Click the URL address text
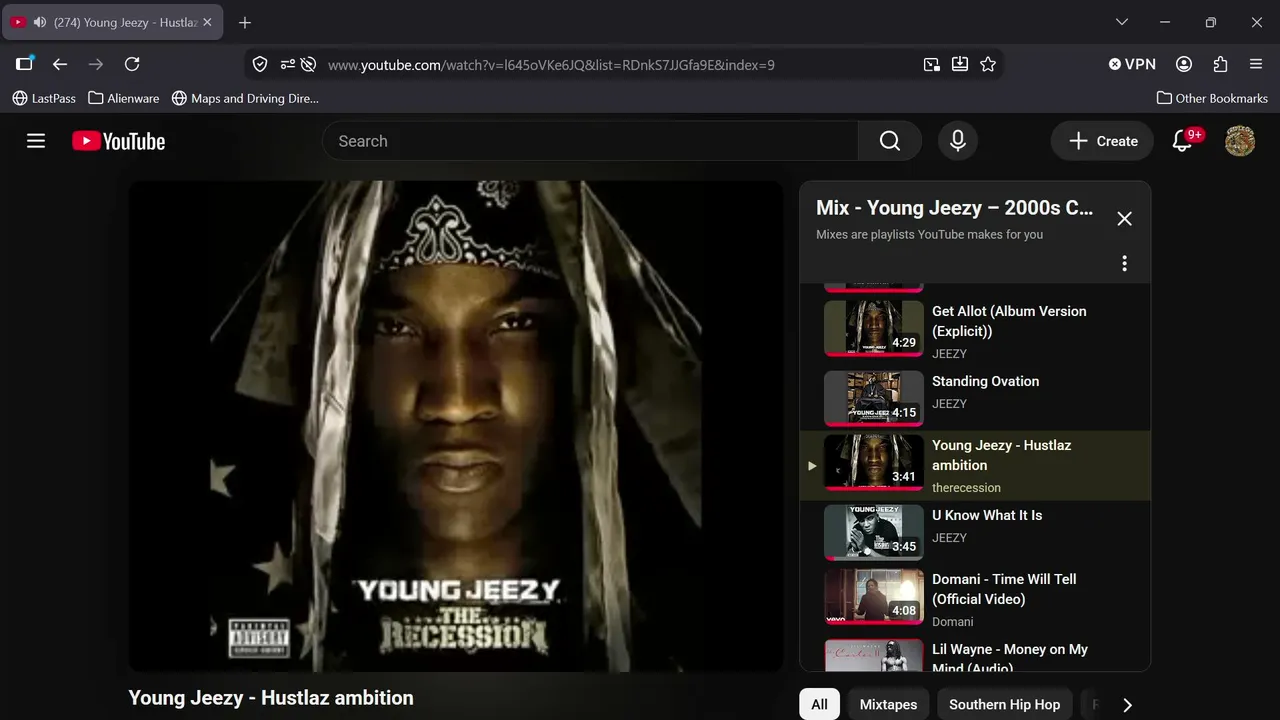1280x720 pixels. (x=551, y=65)
